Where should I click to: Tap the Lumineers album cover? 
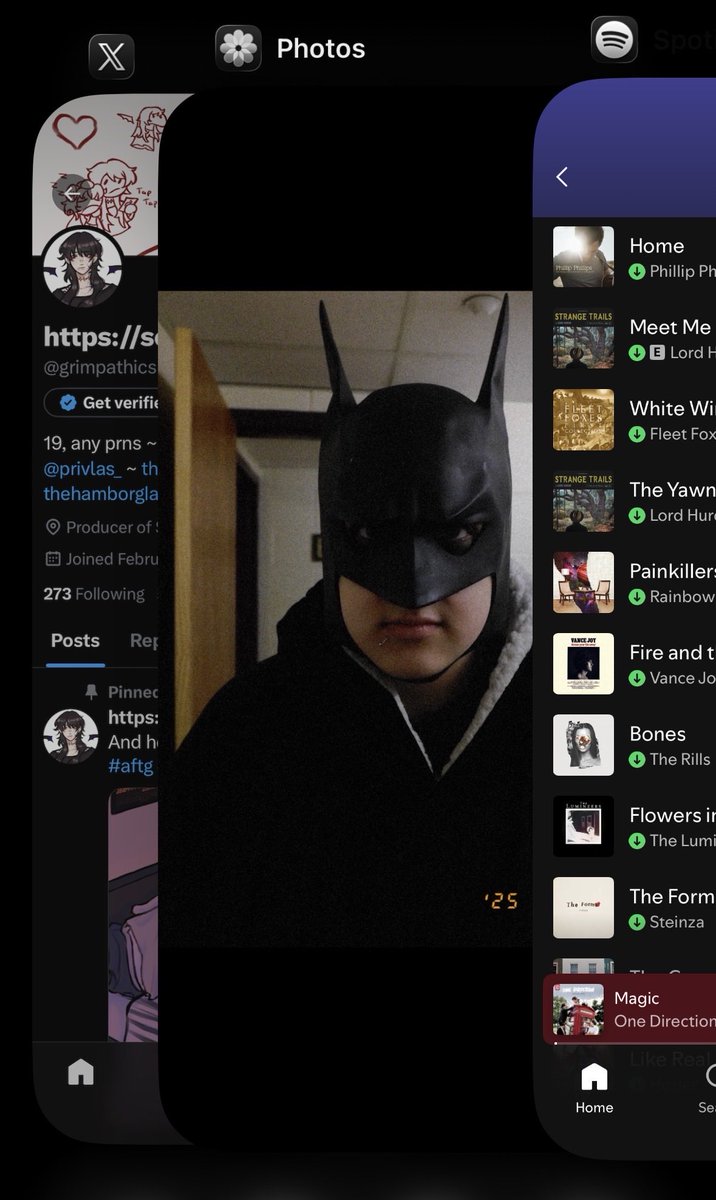[584, 827]
